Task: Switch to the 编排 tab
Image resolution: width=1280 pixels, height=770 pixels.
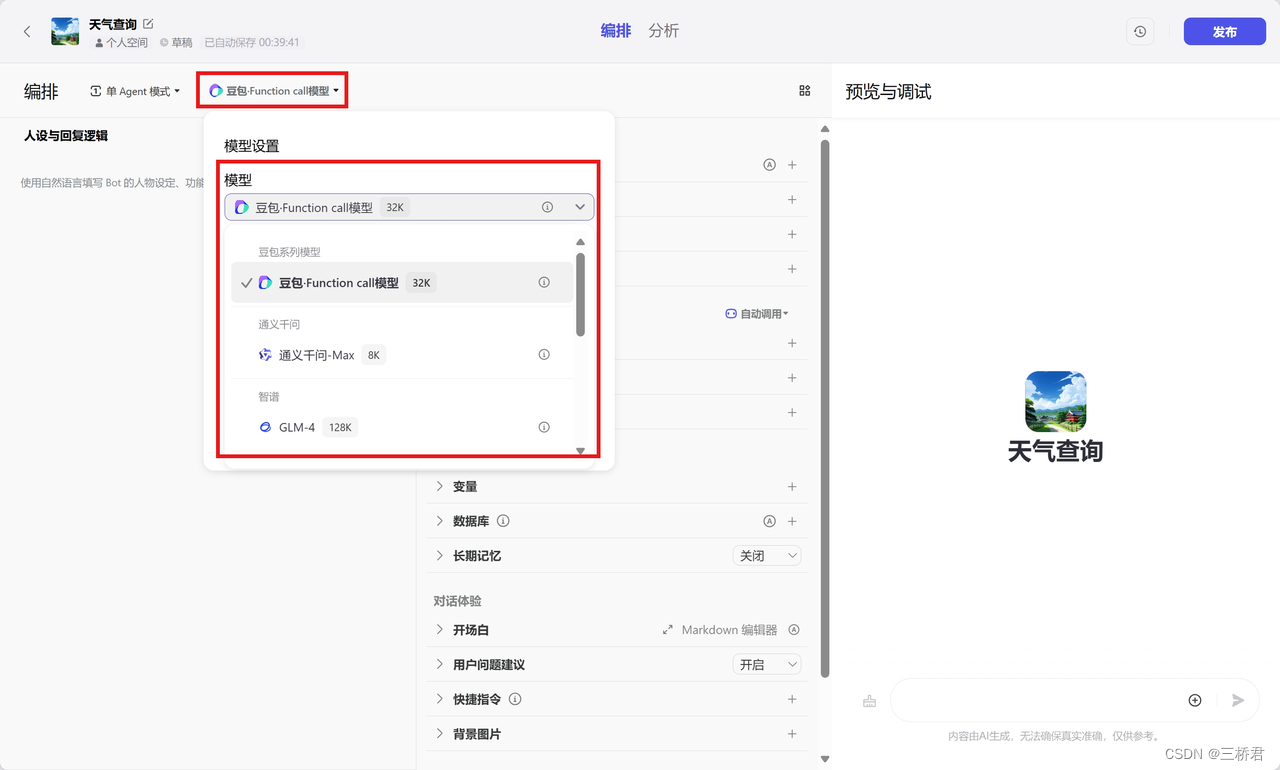Action: click(x=616, y=31)
